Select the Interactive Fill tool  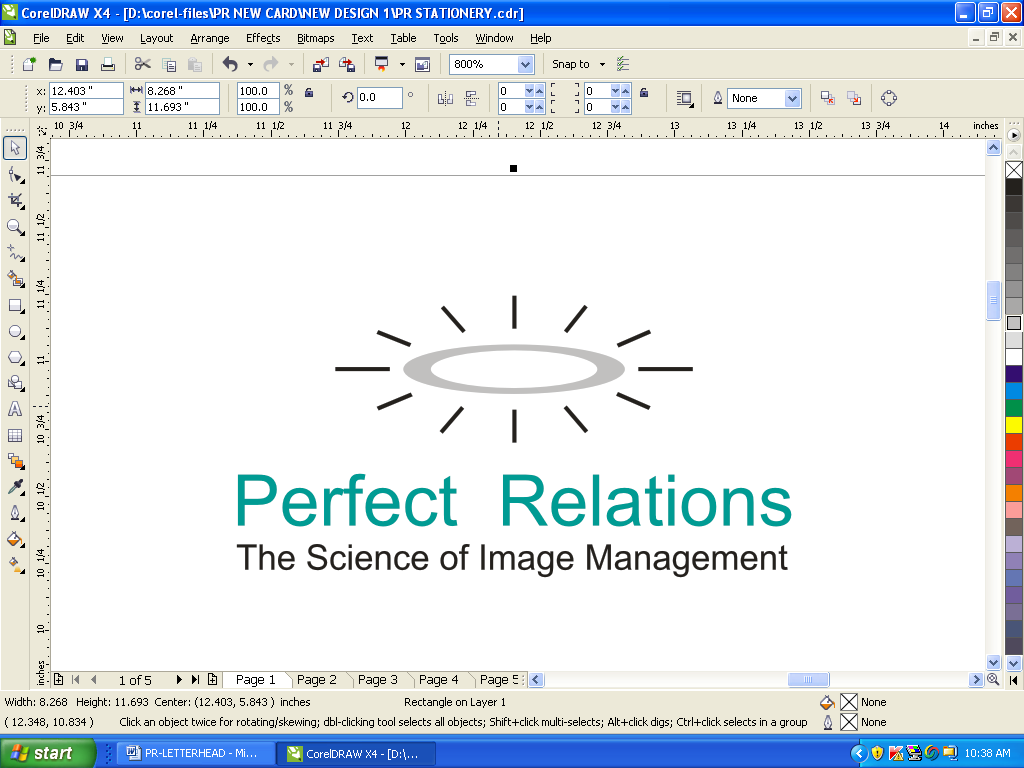tap(15, 564)
